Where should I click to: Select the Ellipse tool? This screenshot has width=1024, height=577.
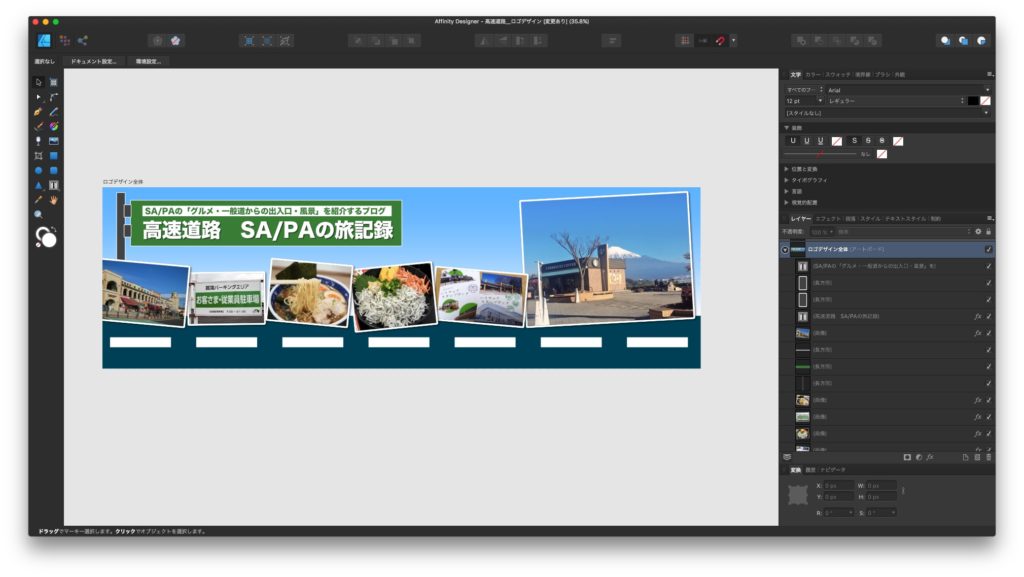click(39, 170)
